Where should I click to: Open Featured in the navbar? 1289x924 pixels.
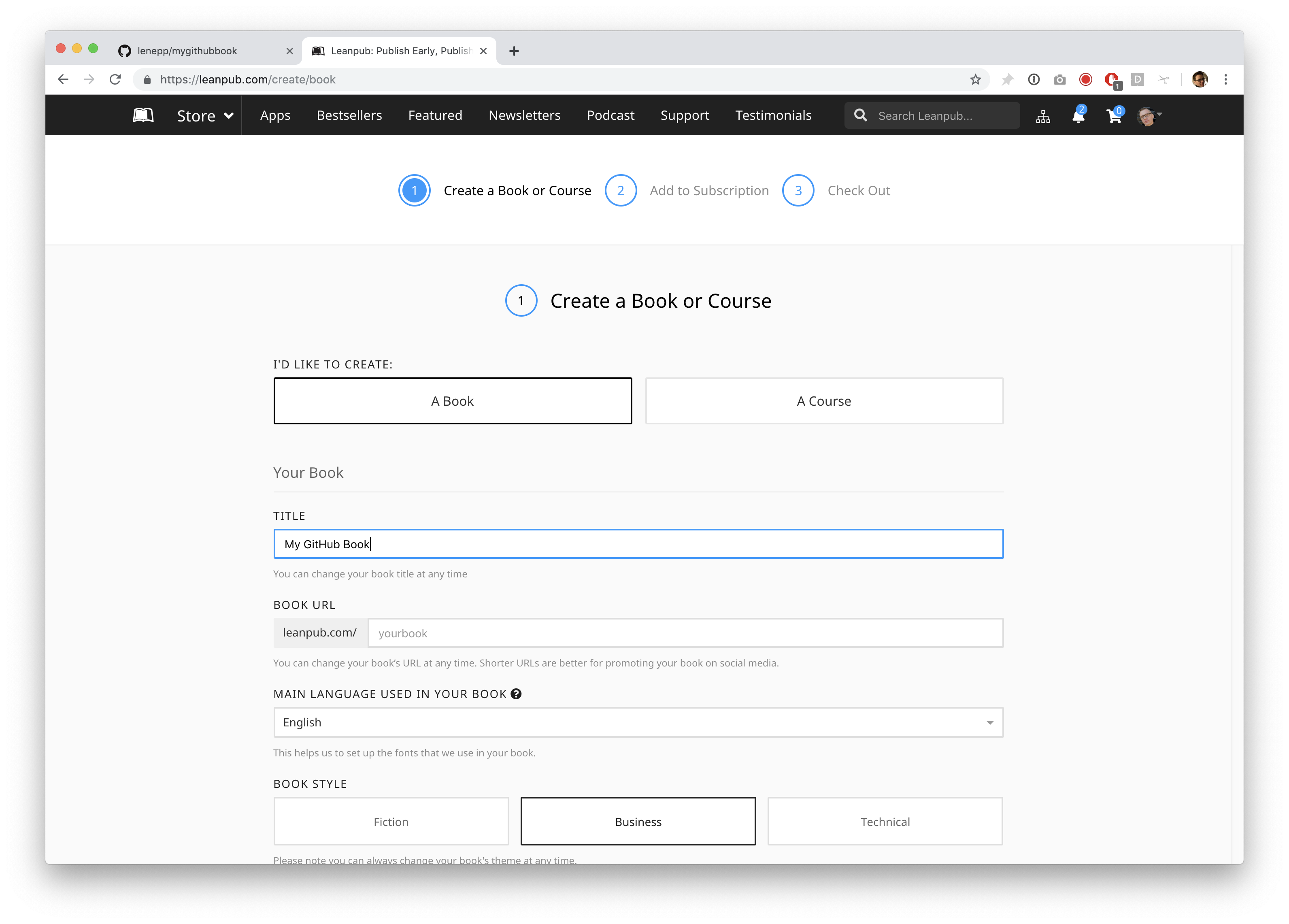click(x=435, y=115)
